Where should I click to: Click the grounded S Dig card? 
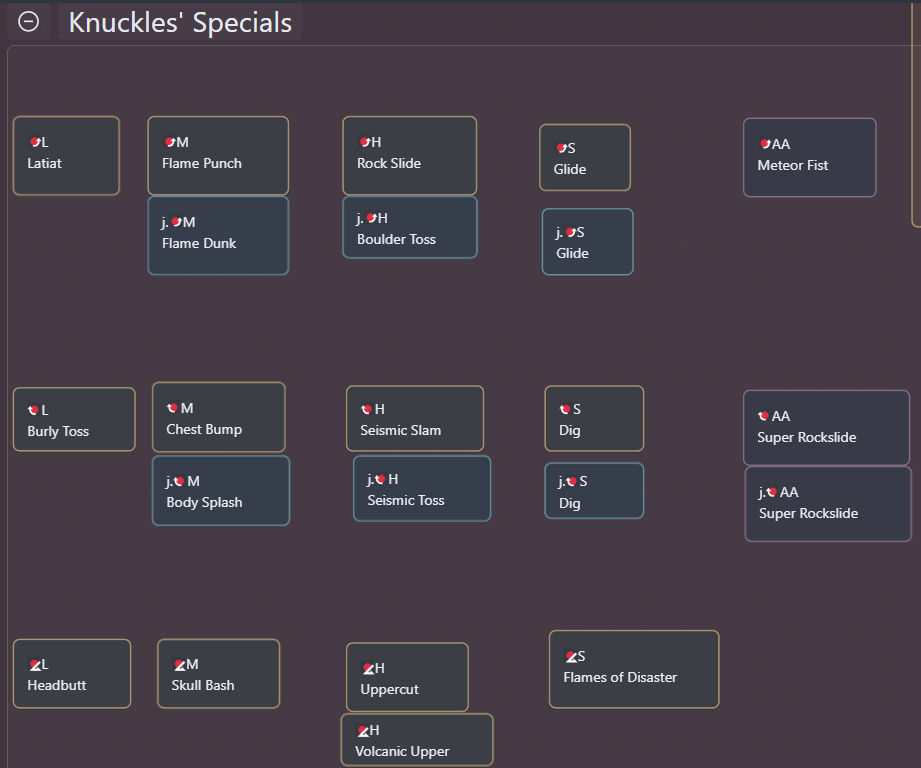pyautogui.click(x=594, y=419)
